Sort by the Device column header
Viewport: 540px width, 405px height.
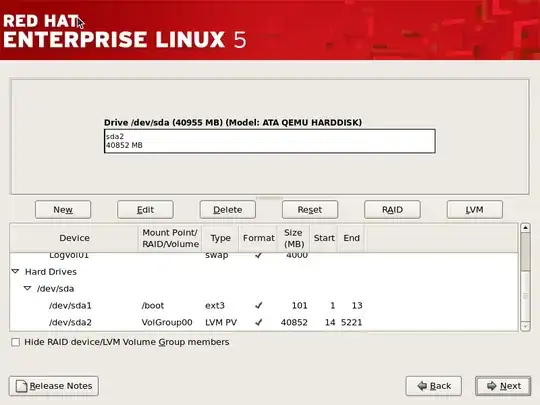[74, 238]
